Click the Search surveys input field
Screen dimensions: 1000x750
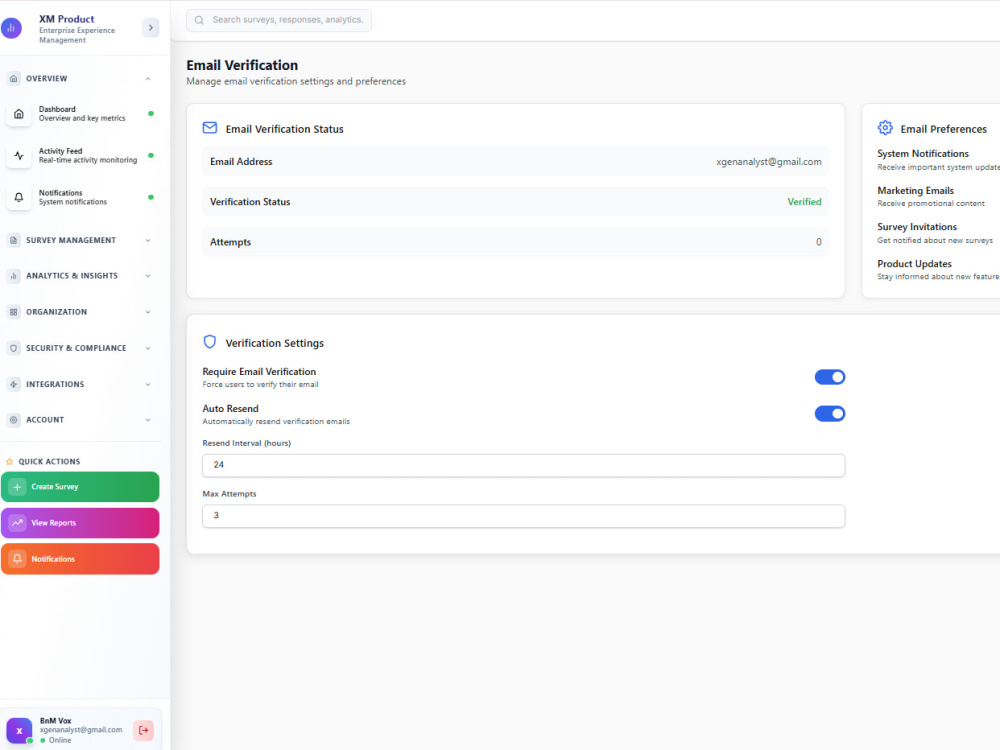279,20
